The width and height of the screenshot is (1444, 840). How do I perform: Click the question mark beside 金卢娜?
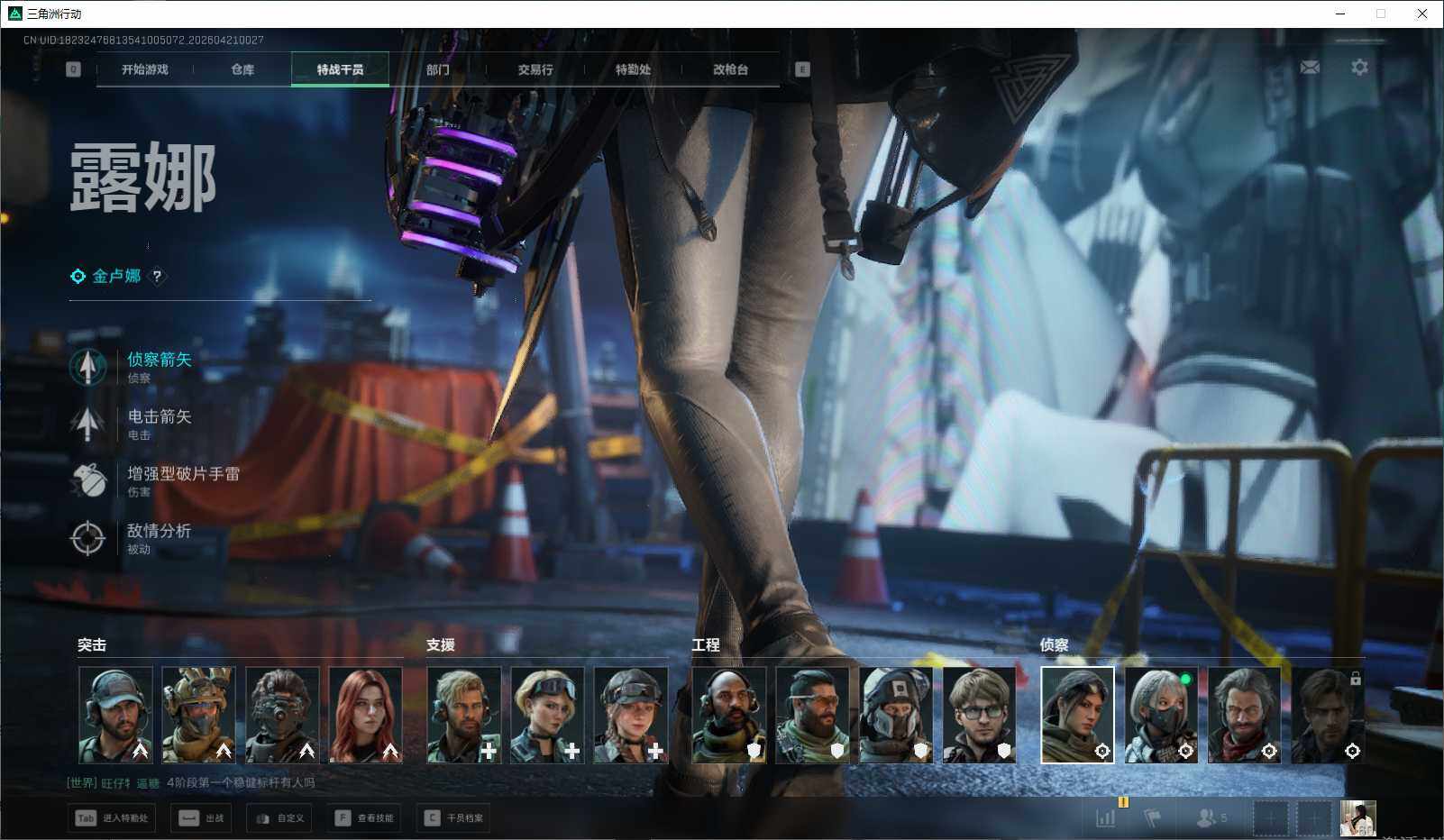157,277
